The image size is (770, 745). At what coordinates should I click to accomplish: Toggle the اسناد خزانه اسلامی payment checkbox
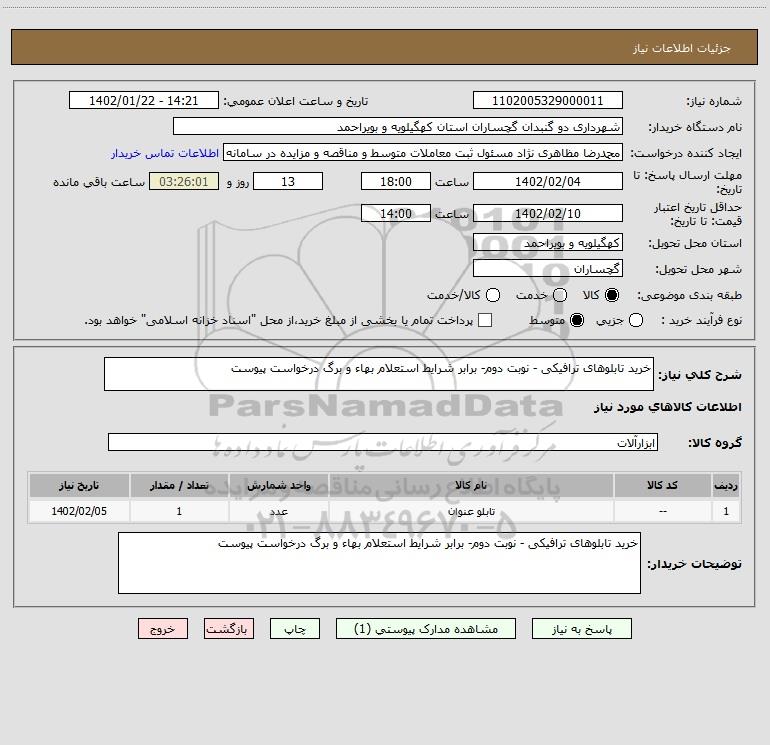[485, 320]
